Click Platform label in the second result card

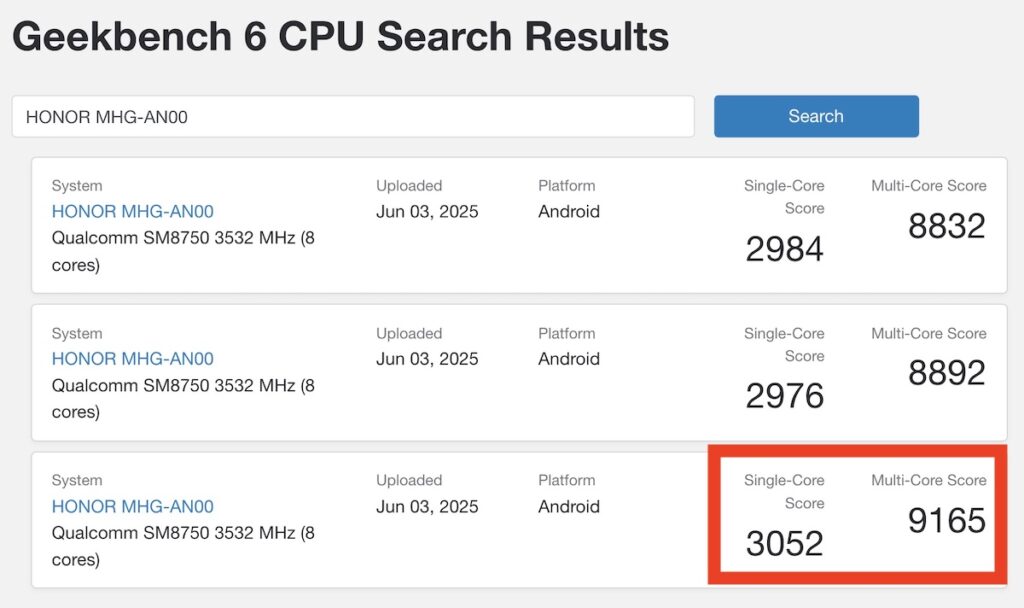567,333
